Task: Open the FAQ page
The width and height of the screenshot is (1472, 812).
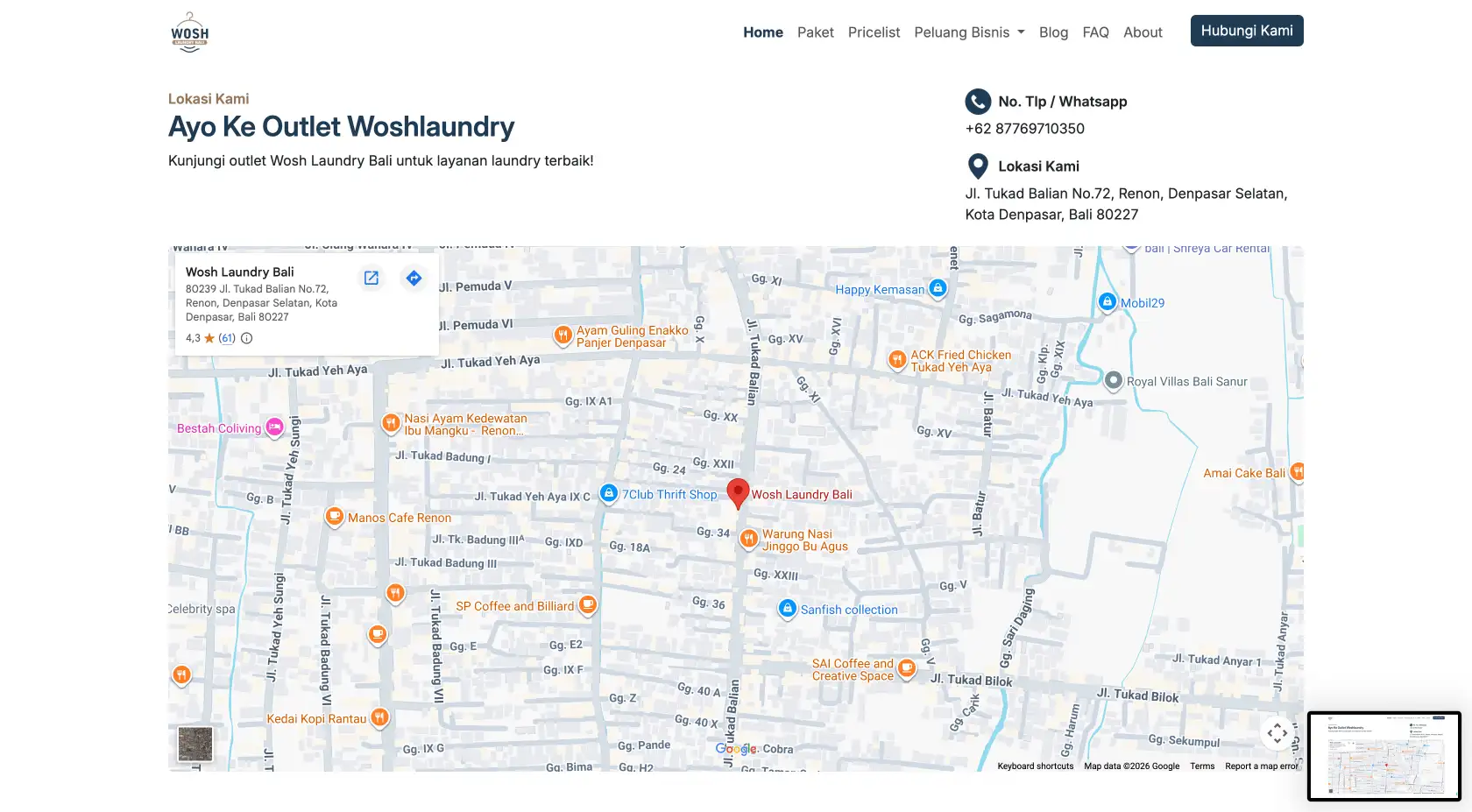Action: [1095, 32]
